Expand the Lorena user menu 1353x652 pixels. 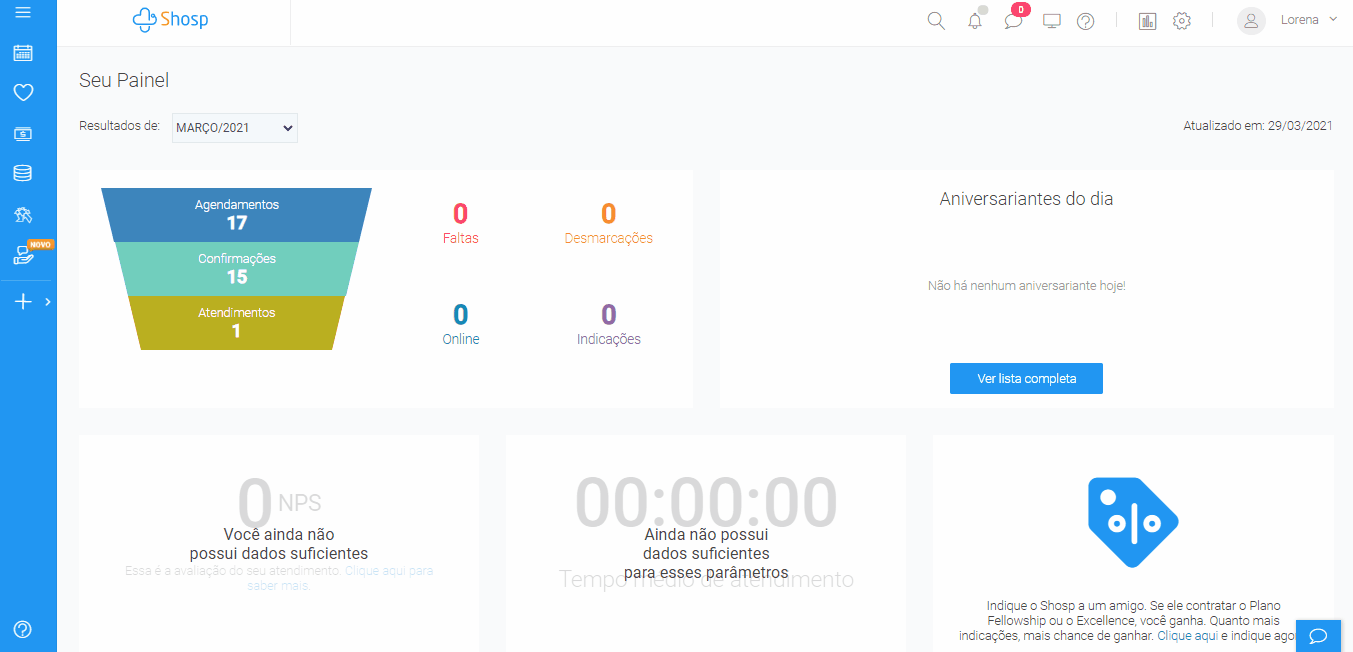pos(1308,20)
